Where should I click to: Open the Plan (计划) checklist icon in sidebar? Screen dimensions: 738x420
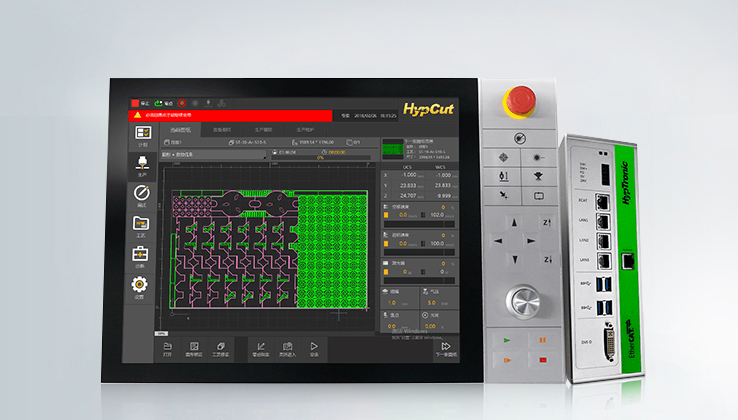point(141,133)
